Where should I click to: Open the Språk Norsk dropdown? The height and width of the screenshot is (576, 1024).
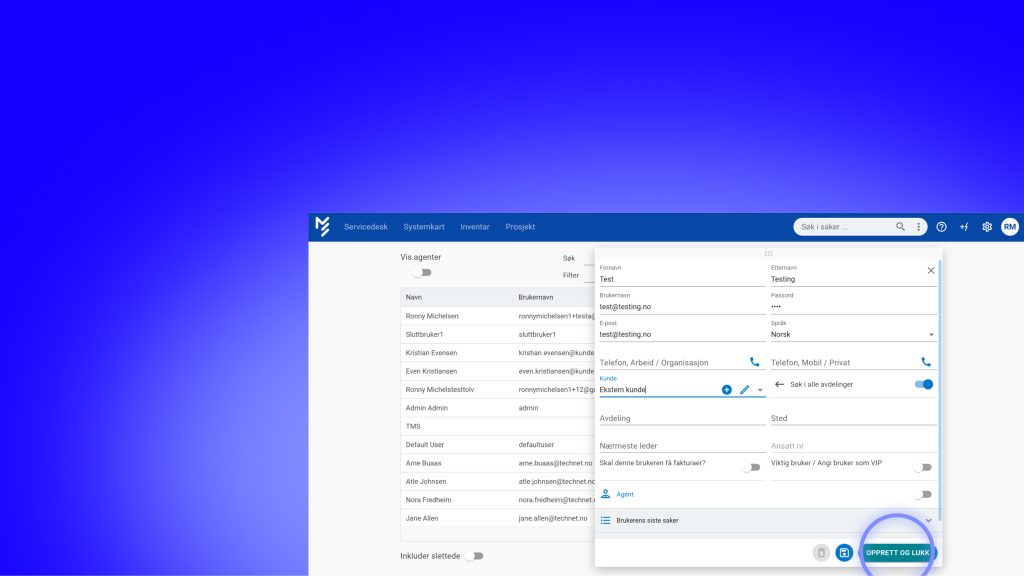tap(853, 334)
